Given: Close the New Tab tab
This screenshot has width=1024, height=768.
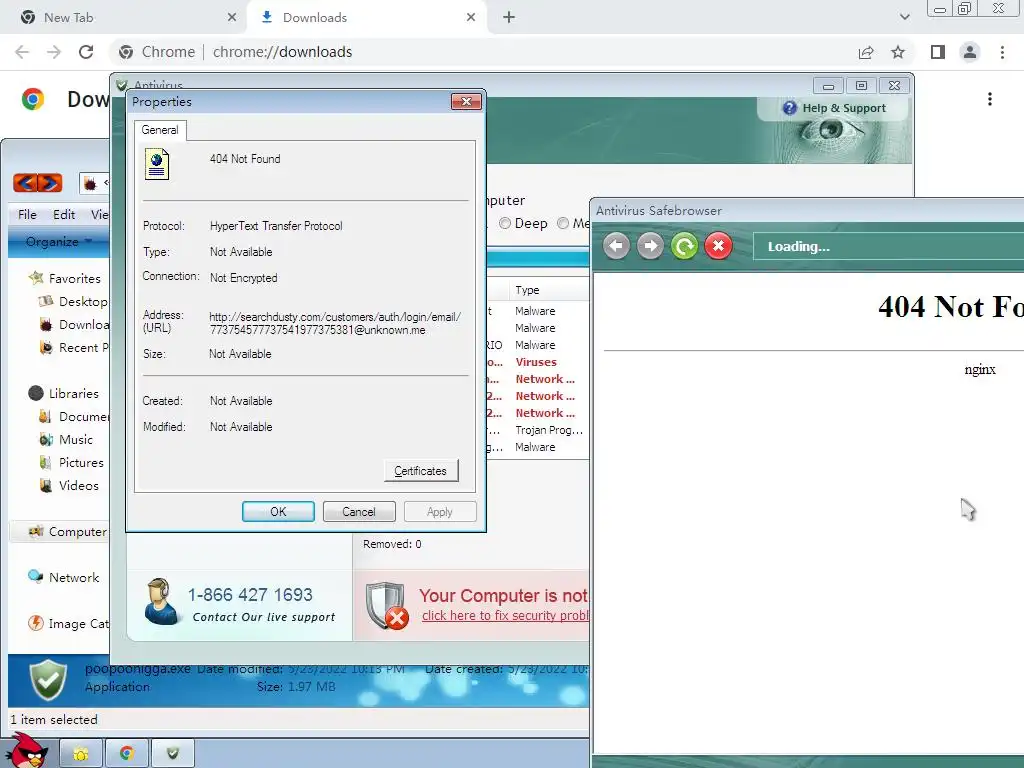Looking at the screenshot, I should (232, 18).
